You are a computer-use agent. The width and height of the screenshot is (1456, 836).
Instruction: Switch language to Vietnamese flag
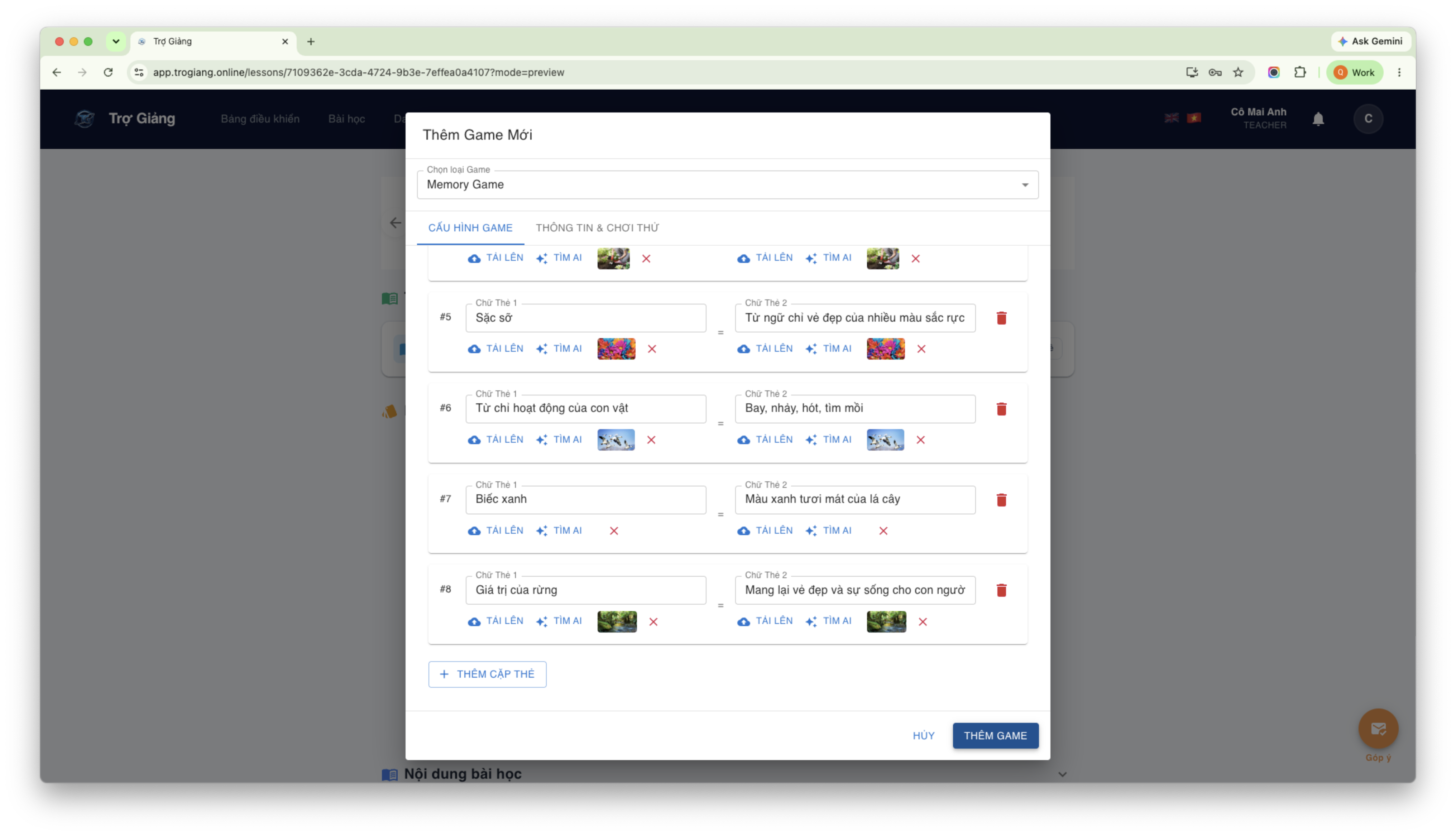pyautogui.click(x=1194, y=118)
